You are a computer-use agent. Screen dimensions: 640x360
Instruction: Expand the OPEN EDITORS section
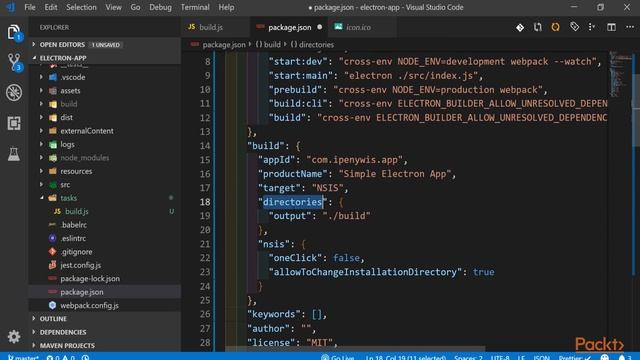34,44
